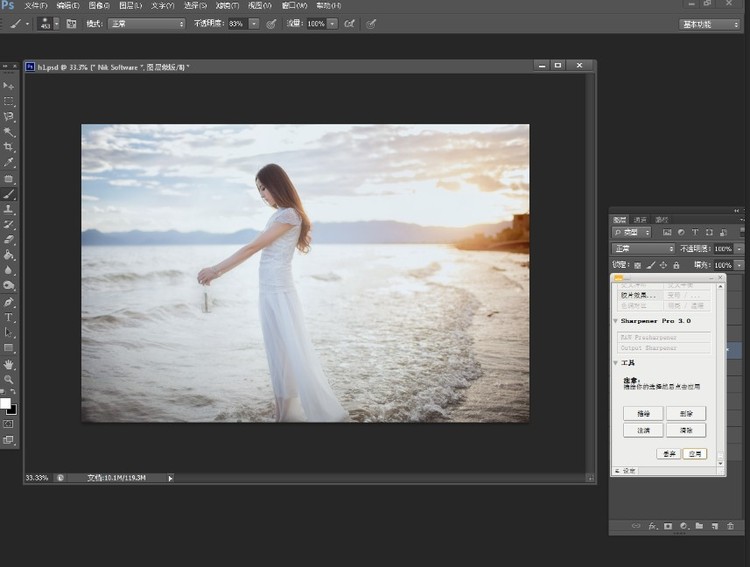
Task: Toggle shape layer filter icon
Action: pos(709,233)
